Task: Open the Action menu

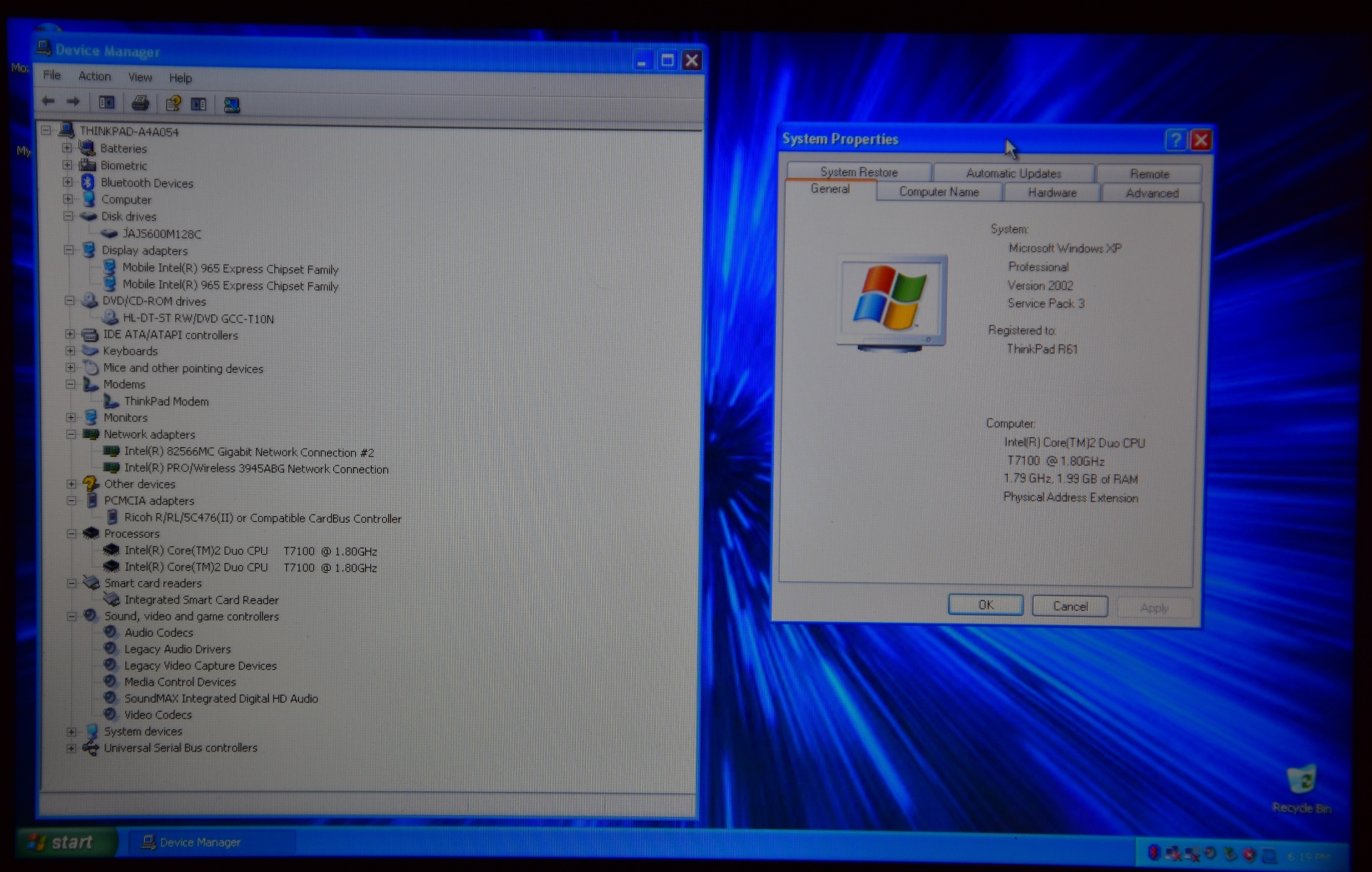Action: [x=94, y=76]
